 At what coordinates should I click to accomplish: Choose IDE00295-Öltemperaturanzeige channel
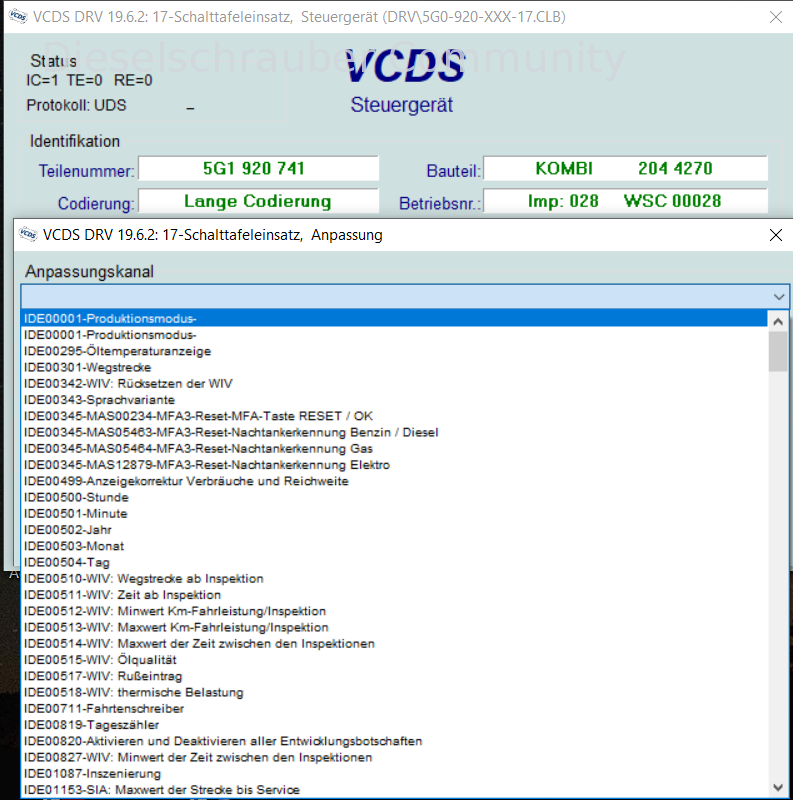coord(394,351)
